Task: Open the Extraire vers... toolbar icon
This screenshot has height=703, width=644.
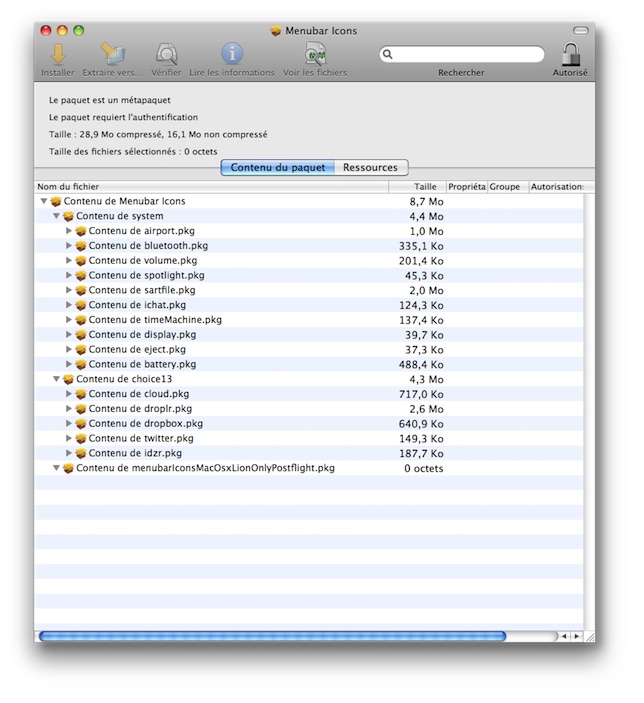Action: [112, 54]
